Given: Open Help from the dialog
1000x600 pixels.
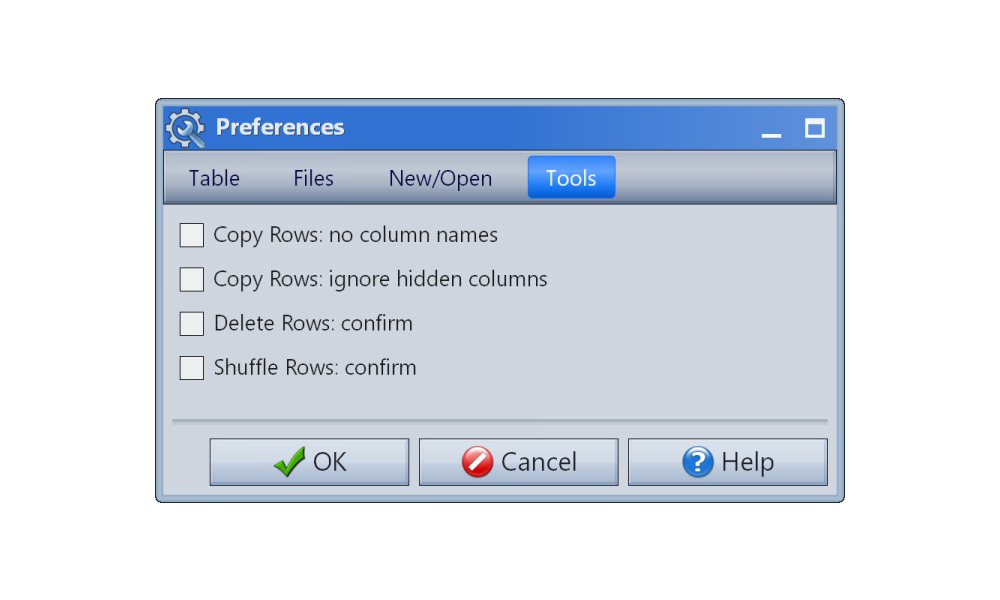Looking at the screenshot, I should (x=727, y=461).
